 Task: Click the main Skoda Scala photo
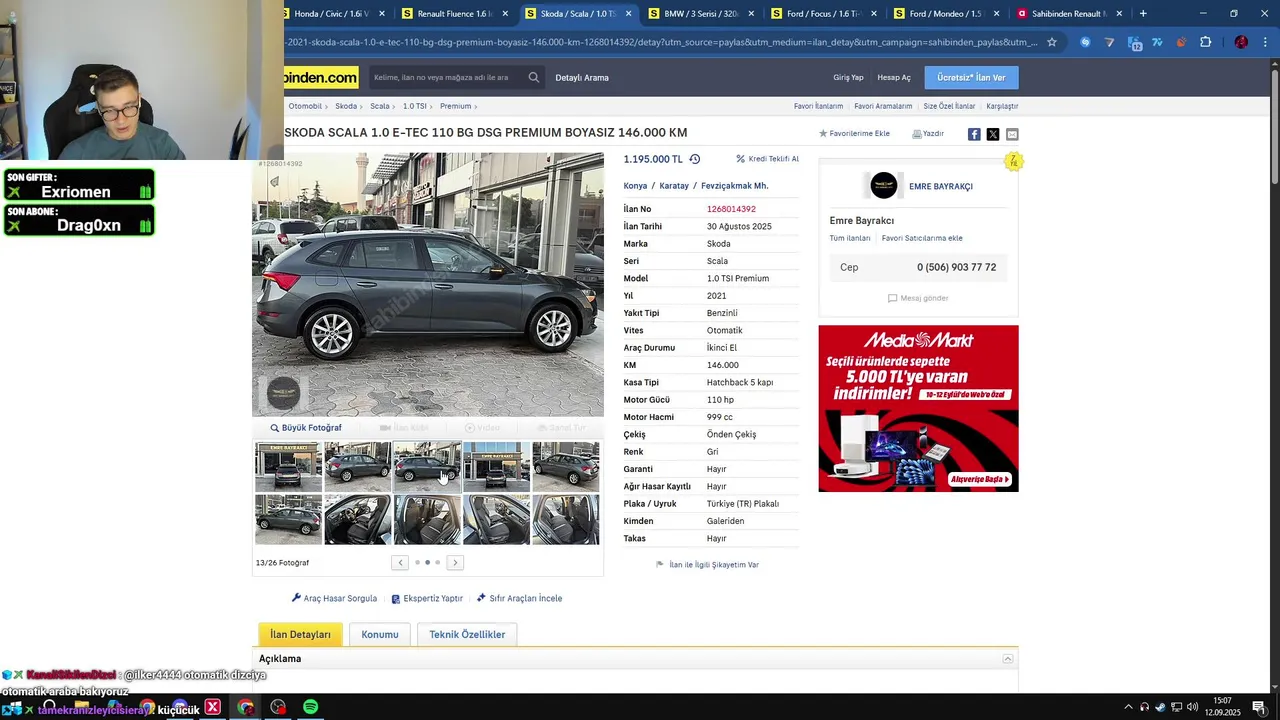[x=428, y=285]
